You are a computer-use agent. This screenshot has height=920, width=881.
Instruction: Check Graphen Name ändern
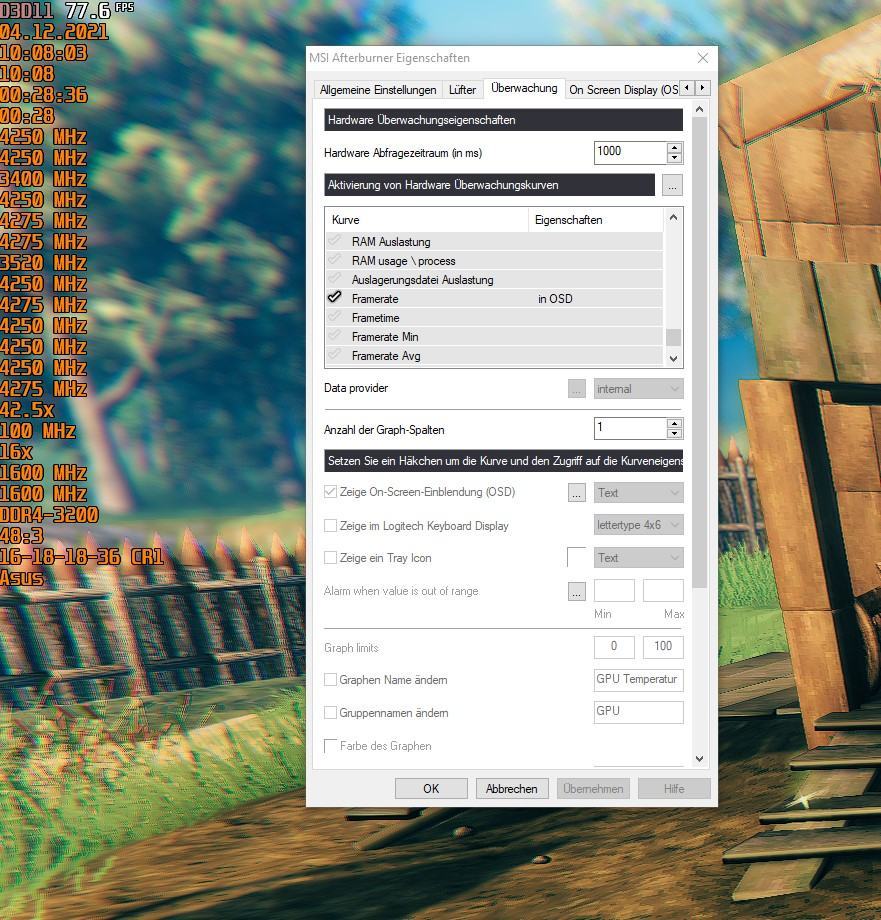(x=330, y=679)
